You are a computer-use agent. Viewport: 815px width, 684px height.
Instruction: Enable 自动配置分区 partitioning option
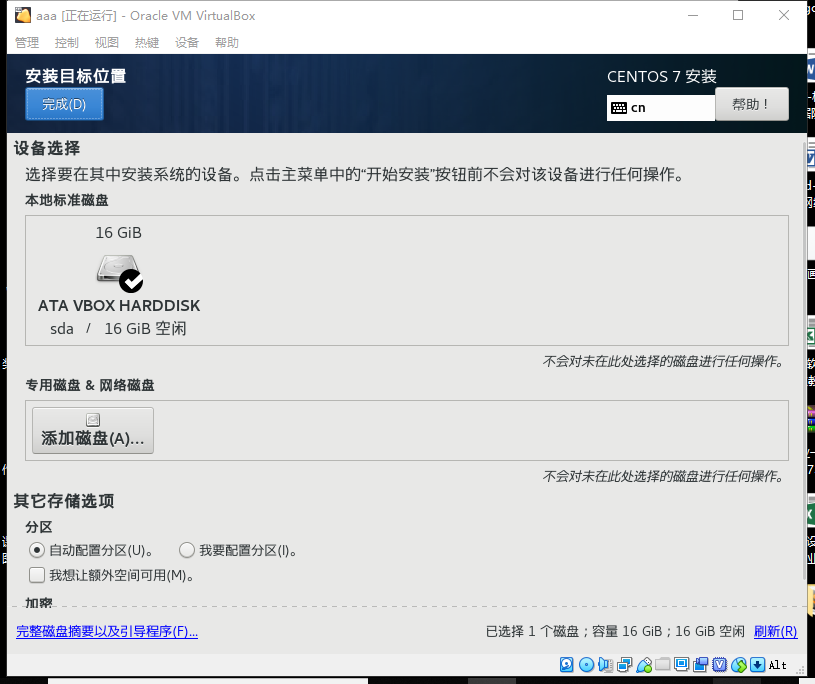click(37, 550)
